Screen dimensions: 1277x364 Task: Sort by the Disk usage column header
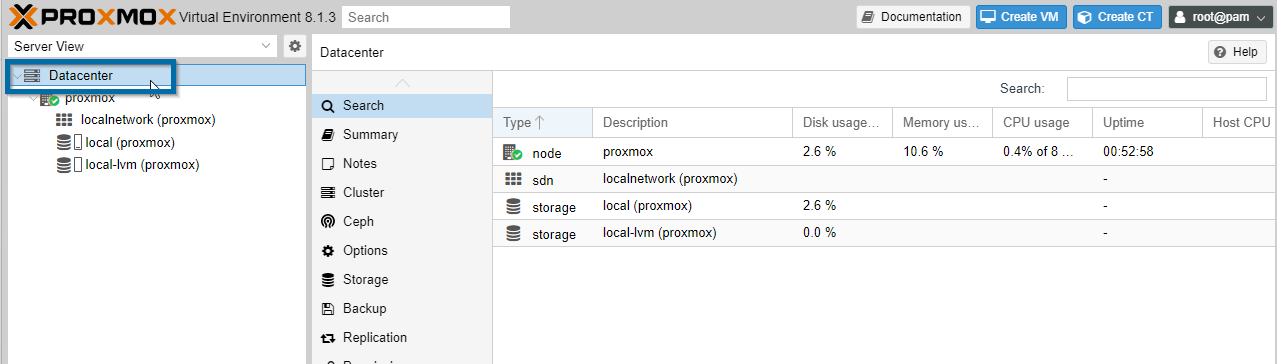tap(842, 122)
